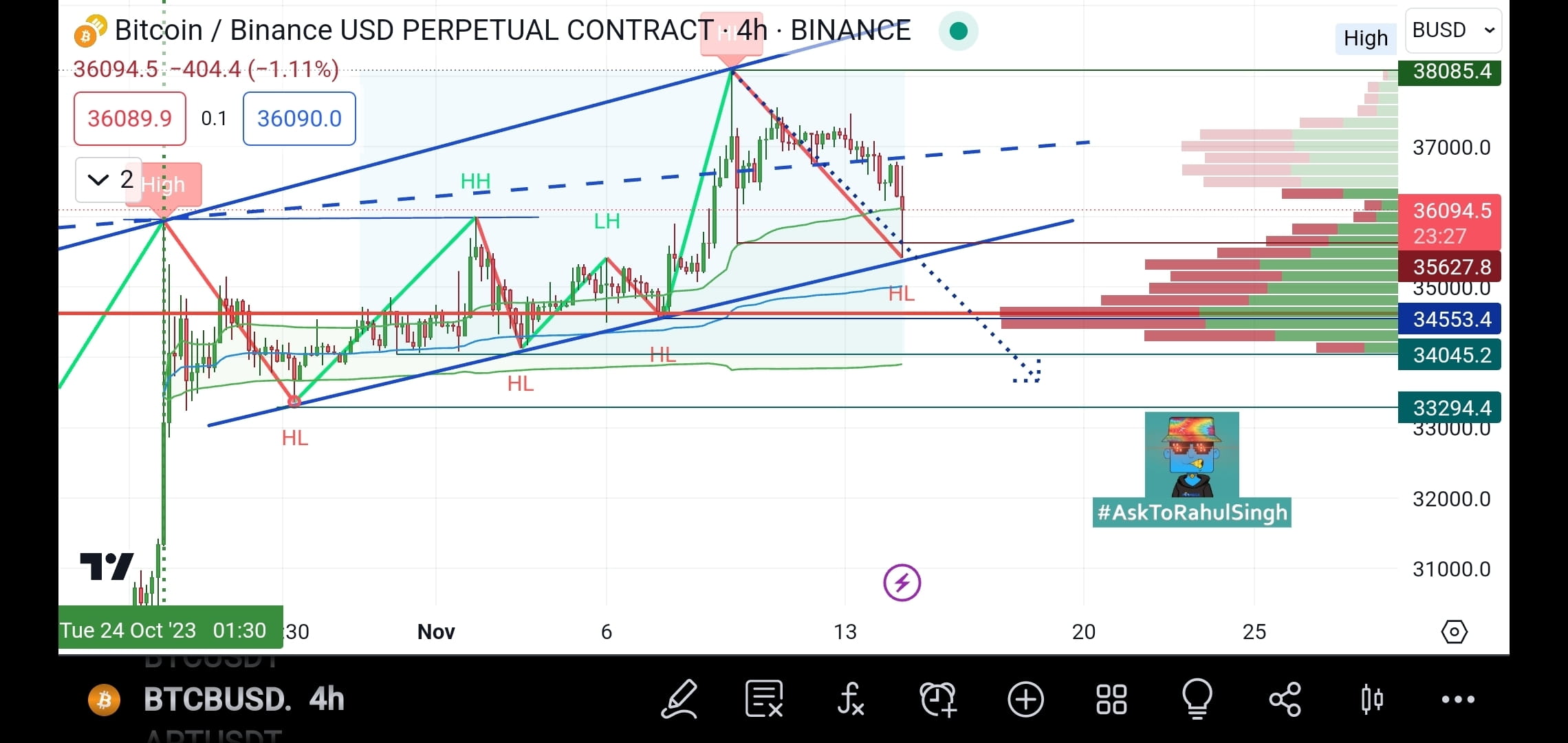Tap the lightning bolt quick-trade icon

(902, 581)
